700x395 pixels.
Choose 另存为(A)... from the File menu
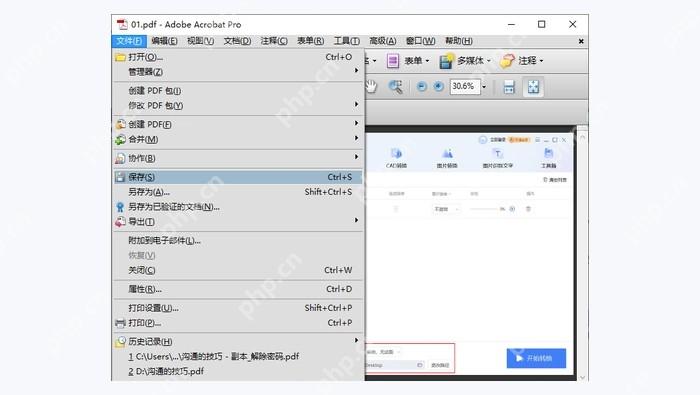(239, 192)
